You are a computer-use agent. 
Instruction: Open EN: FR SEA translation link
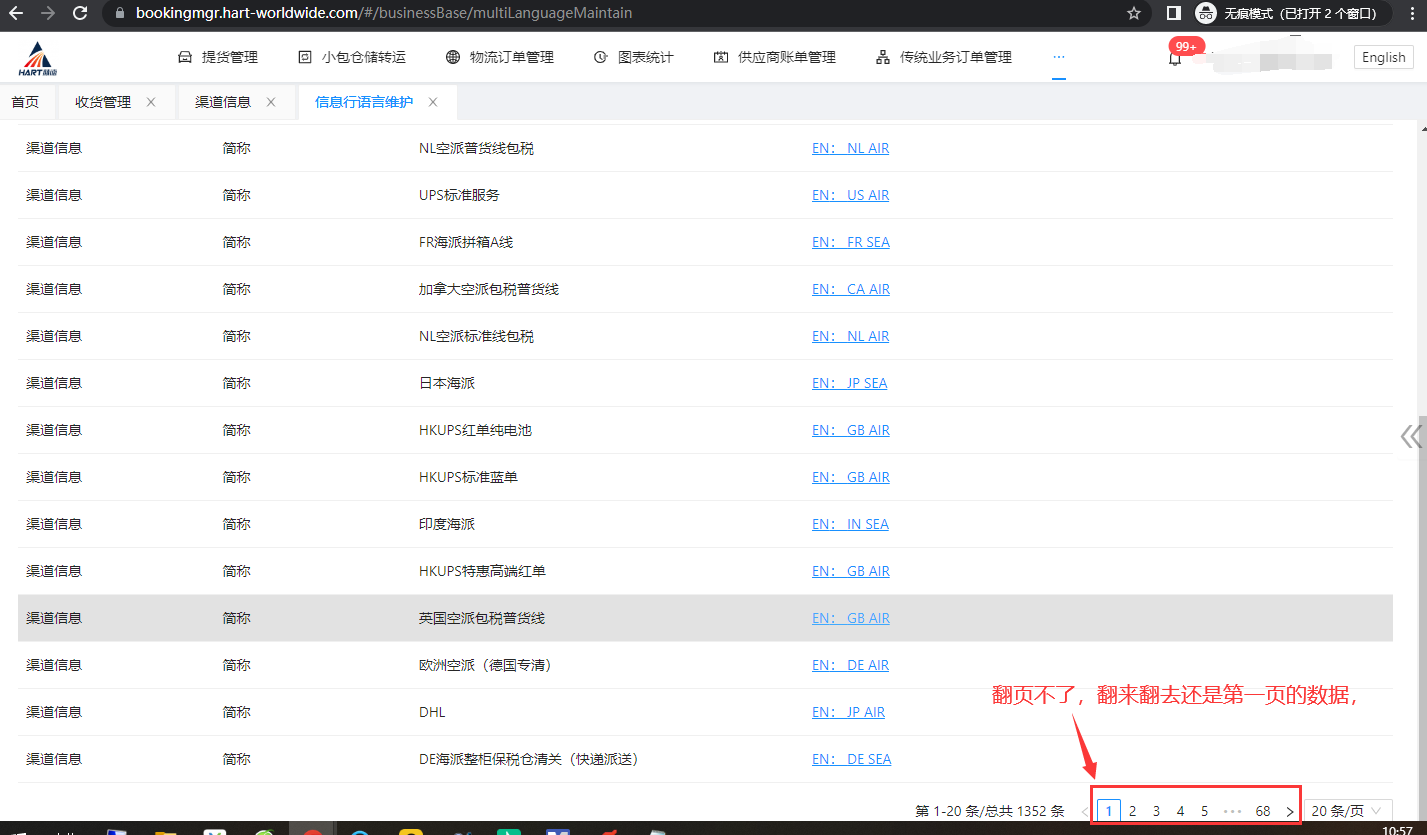(850, 242)
